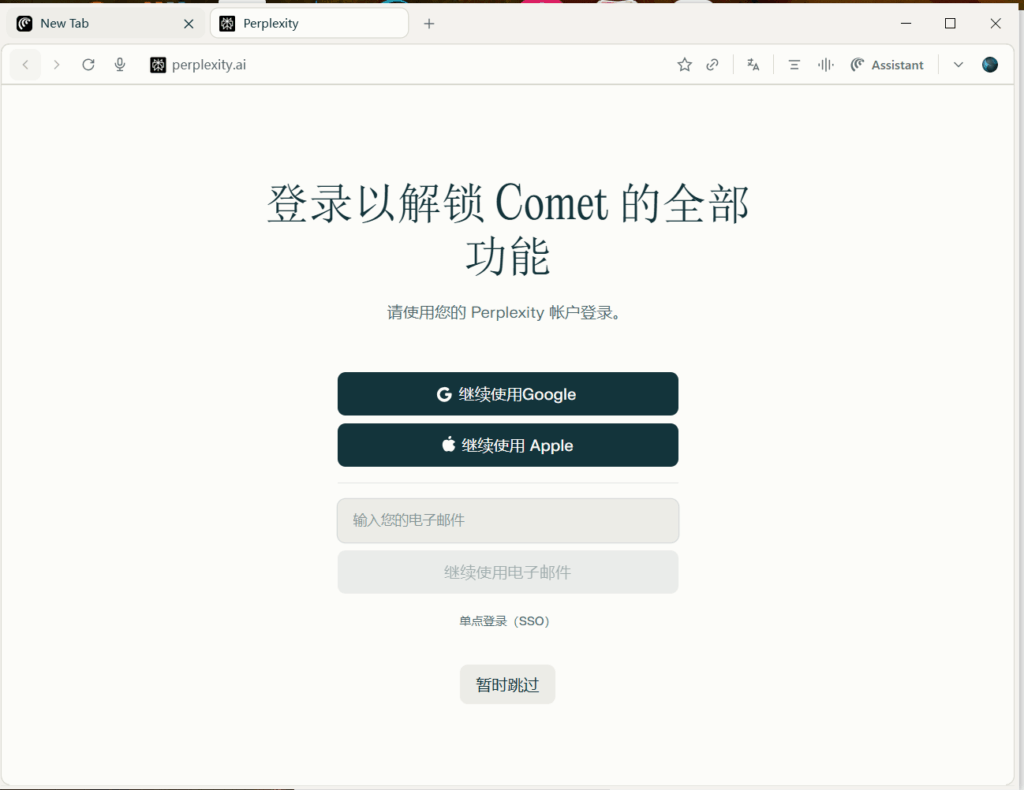Click the page summary lines icon
Image resolution: width=1024 pixels, height=790 pixels.
794,65
